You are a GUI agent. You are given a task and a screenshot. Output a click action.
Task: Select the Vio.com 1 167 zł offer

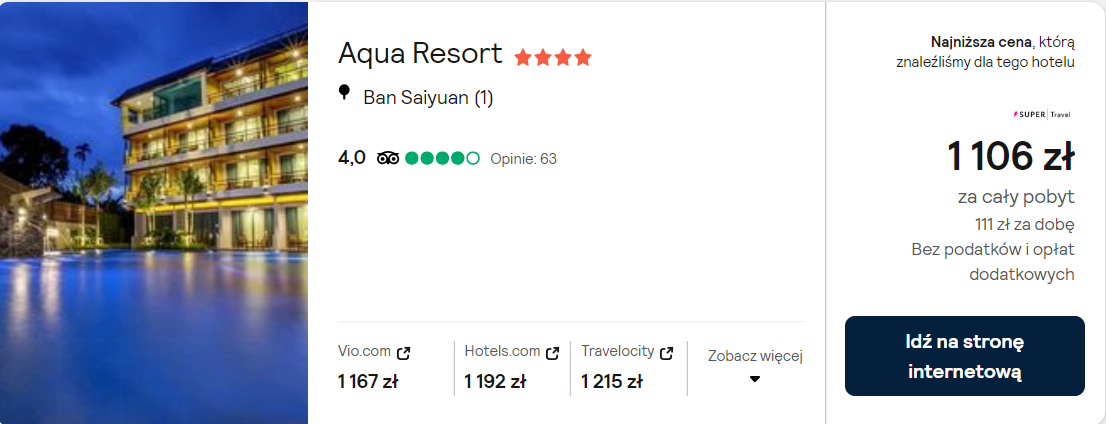pos(368,381)
